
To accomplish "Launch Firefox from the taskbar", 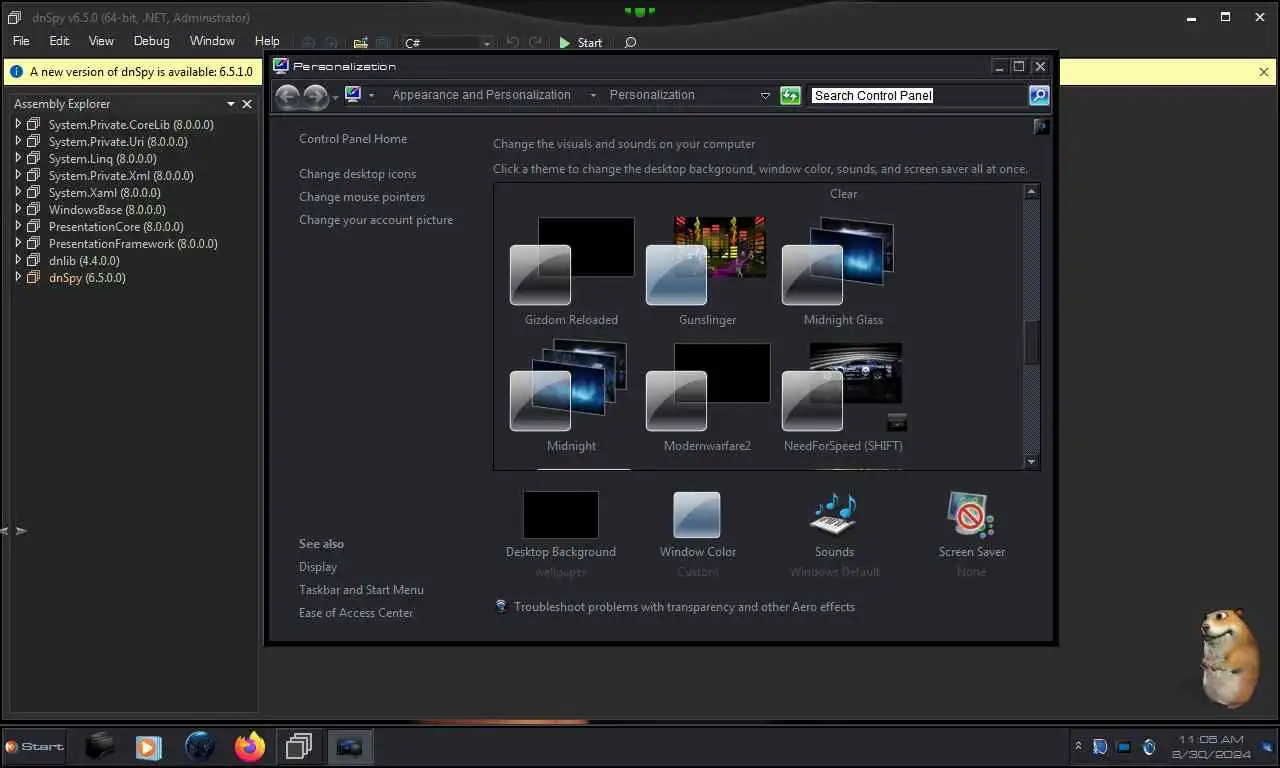I will point(249,746).
